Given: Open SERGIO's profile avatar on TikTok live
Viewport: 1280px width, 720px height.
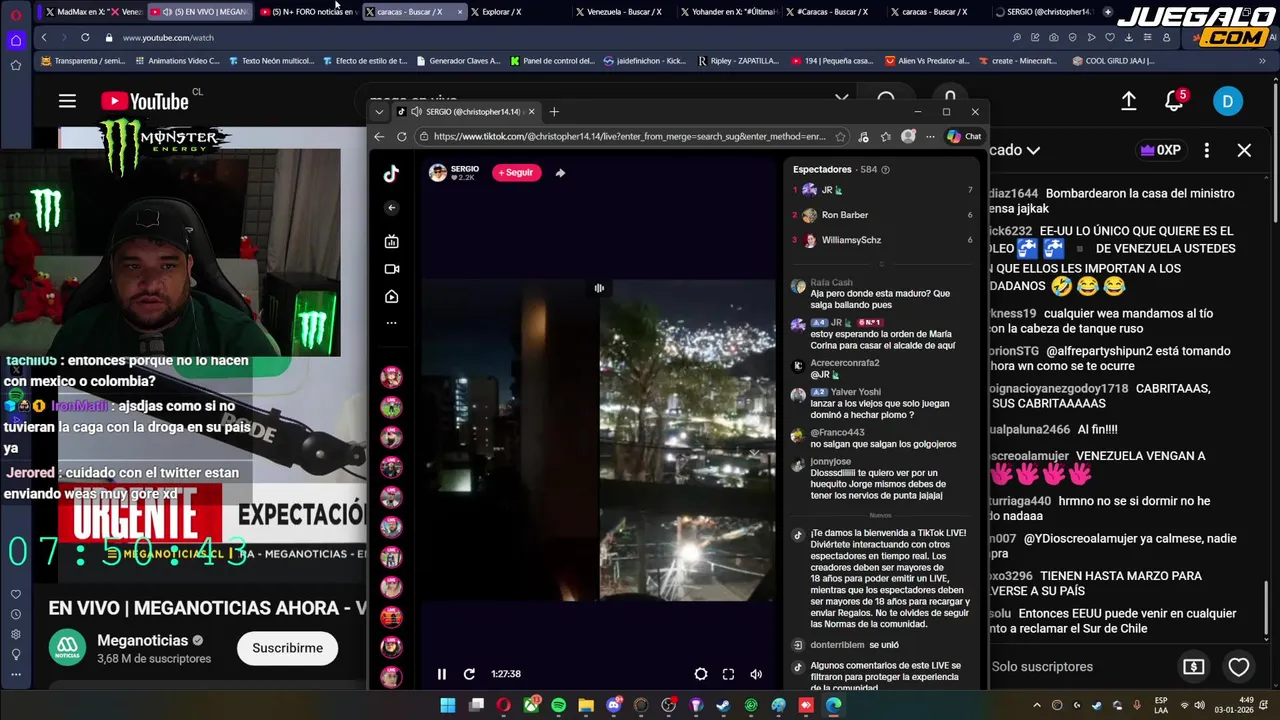Looking at the screenshot, I should tap(438, 172).
